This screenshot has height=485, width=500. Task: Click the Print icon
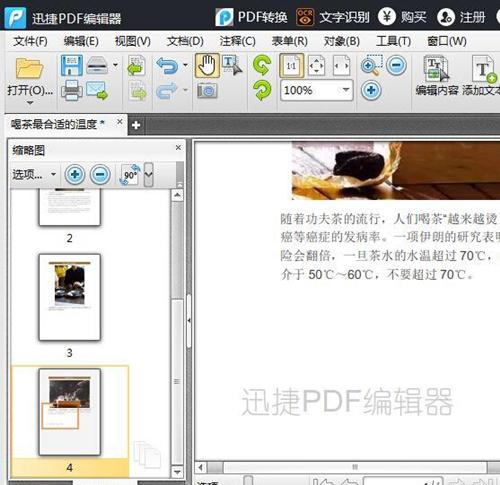(72, 90)
